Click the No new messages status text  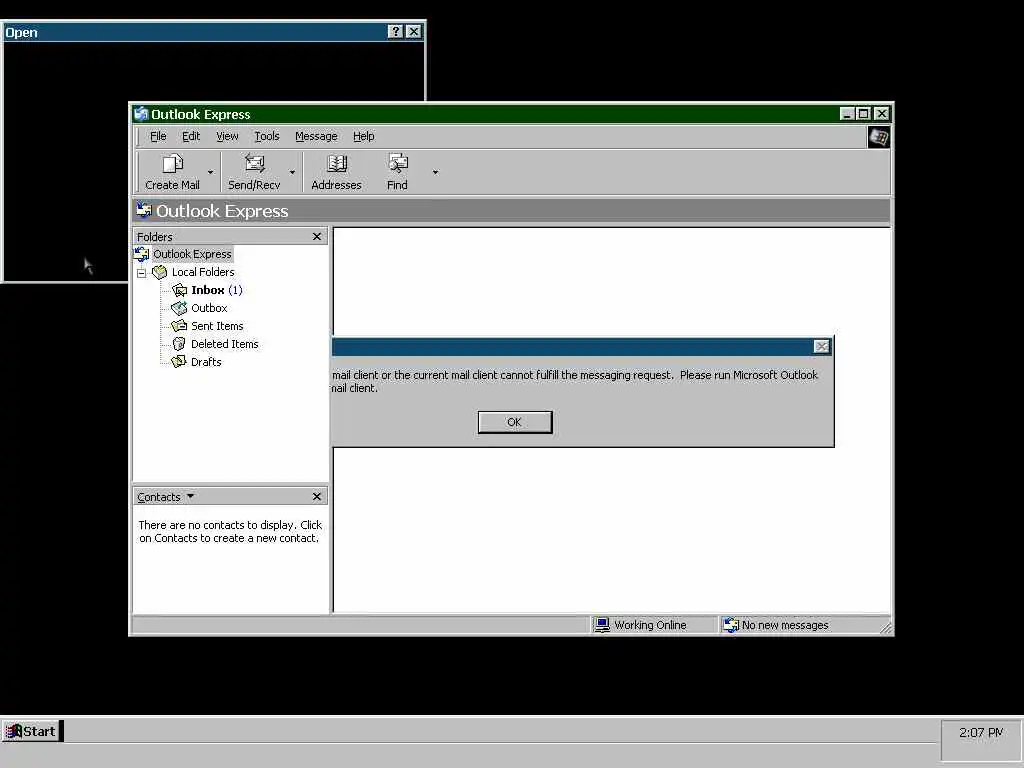785,625
